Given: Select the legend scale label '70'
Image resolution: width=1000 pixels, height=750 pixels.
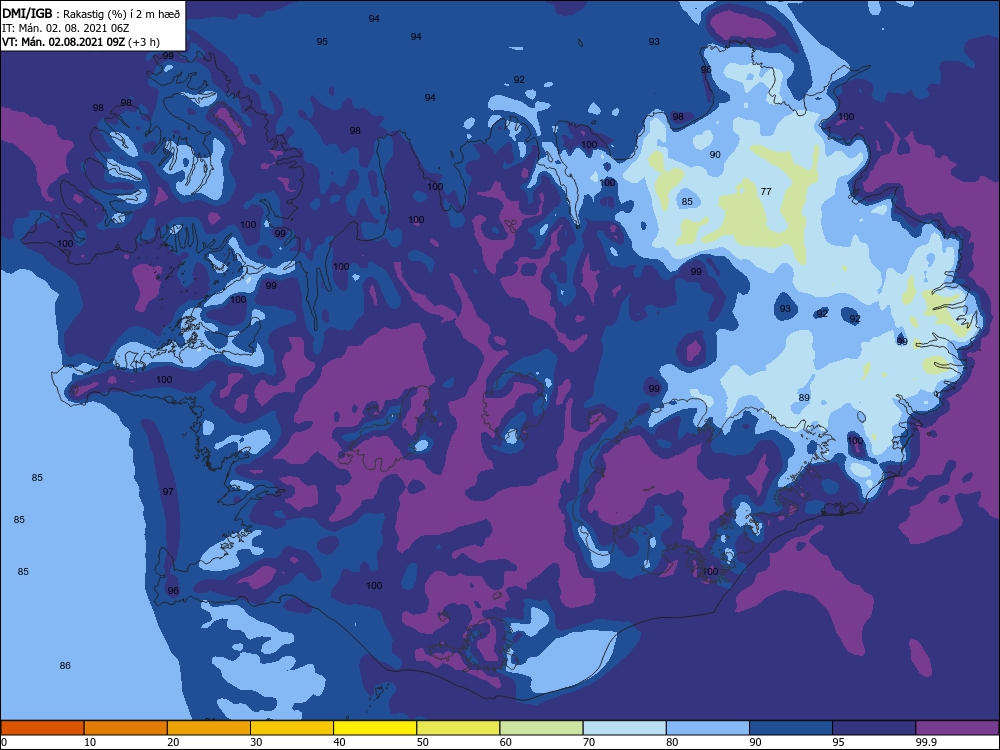Looking at the screenshot, I should point(589,742).
